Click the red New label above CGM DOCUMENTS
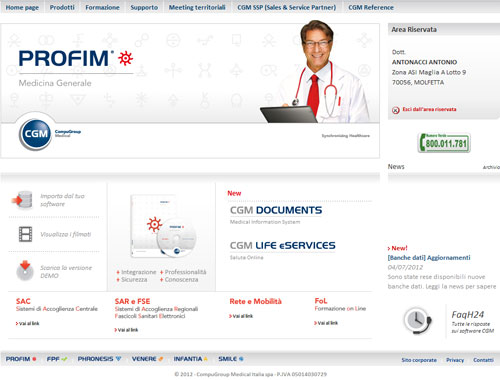Screen dimensions: 500x380 point(234,193)
